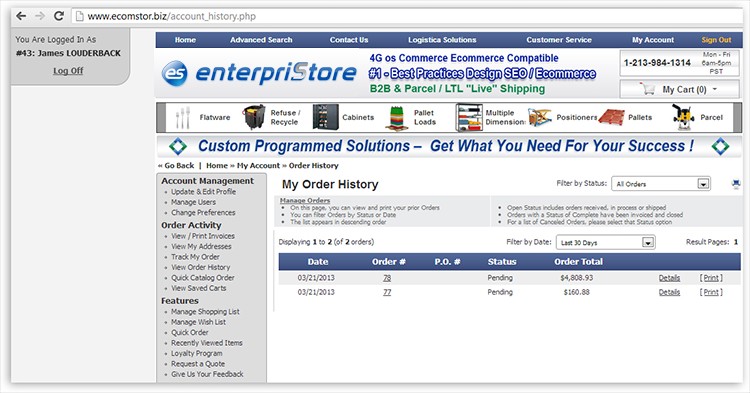Open the Filter by Date dropdown
This screenshot has width=750, height=393.
click(x=606, y=242)
